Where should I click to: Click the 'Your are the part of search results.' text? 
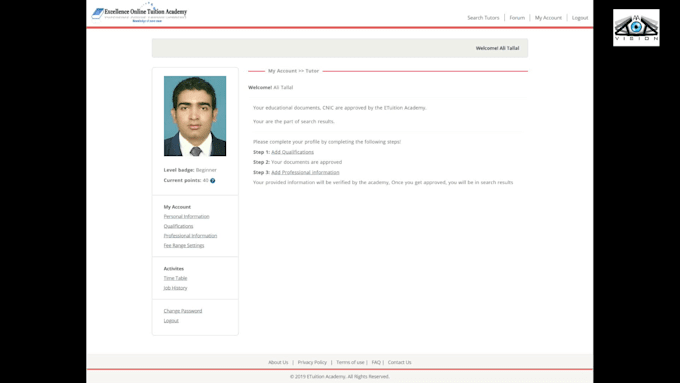294,121
